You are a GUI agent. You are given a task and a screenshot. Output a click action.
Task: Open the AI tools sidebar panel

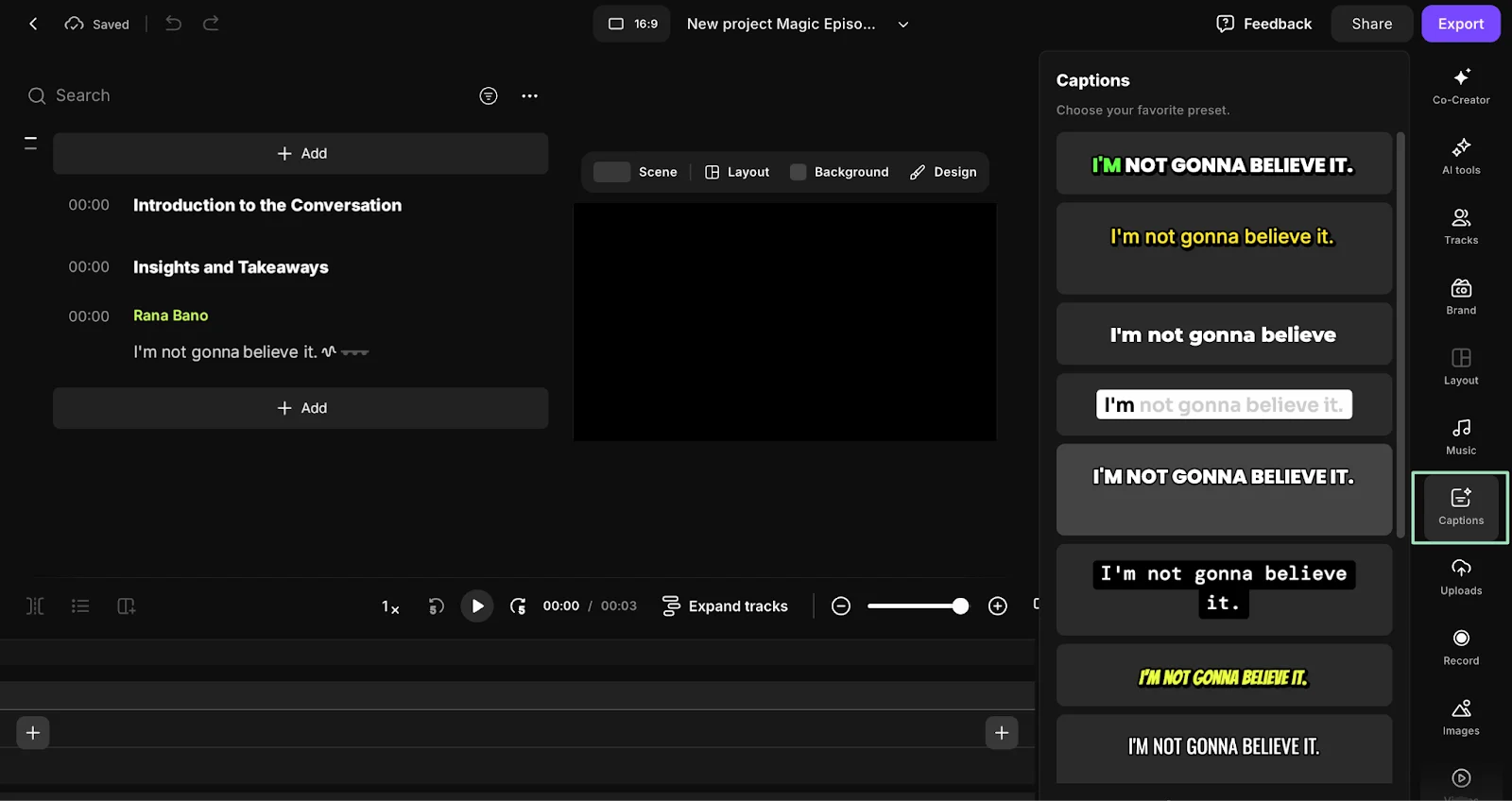[1461, 156]
